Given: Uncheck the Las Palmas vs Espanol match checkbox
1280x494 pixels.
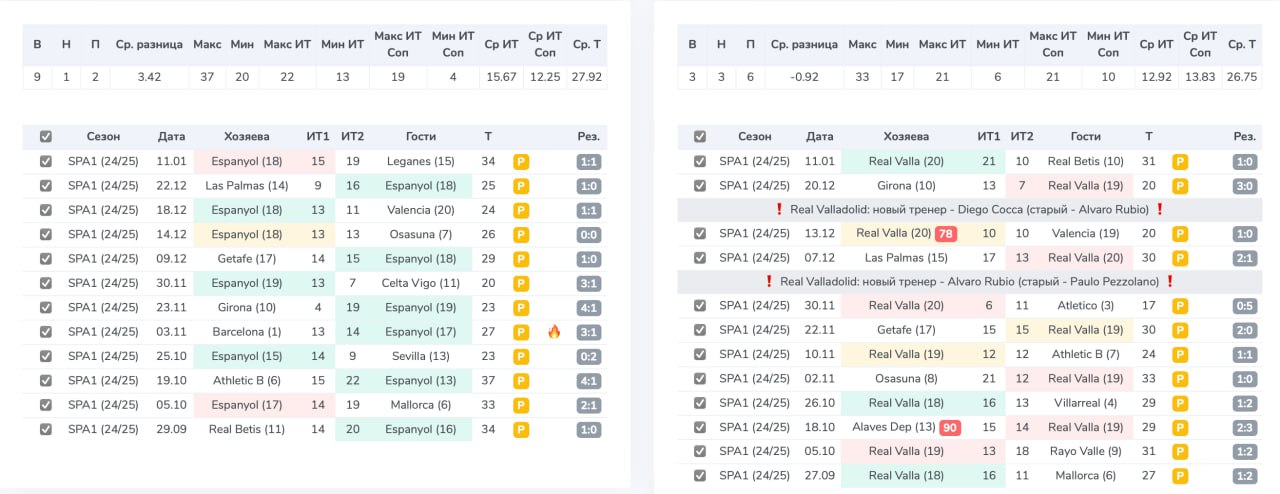Looking at the screenshot, I should coord(44,186).
